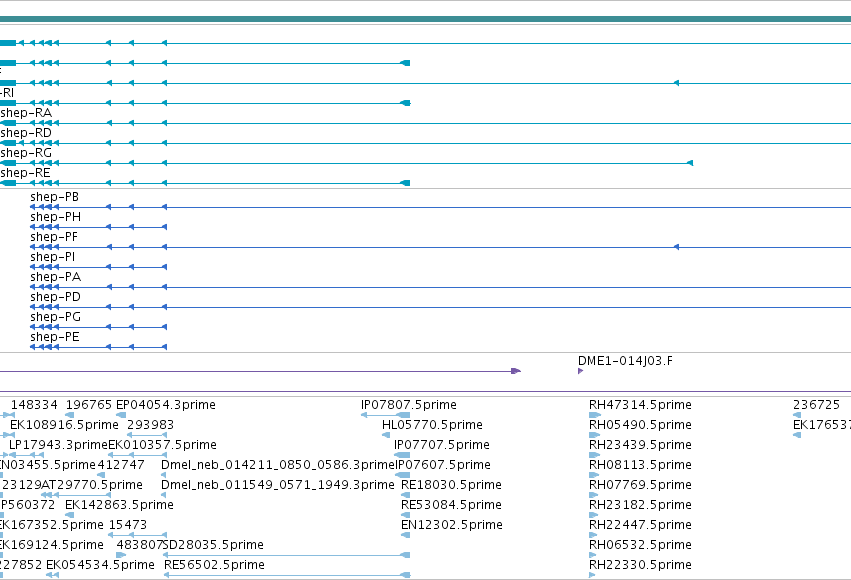Select the shep-RG transcript label
This screenshot has width=851, height=580.
[26, 153]
